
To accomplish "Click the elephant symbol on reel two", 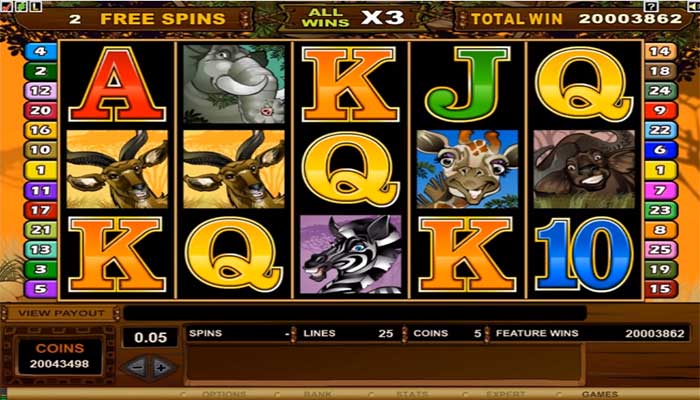I will (234, 84).
